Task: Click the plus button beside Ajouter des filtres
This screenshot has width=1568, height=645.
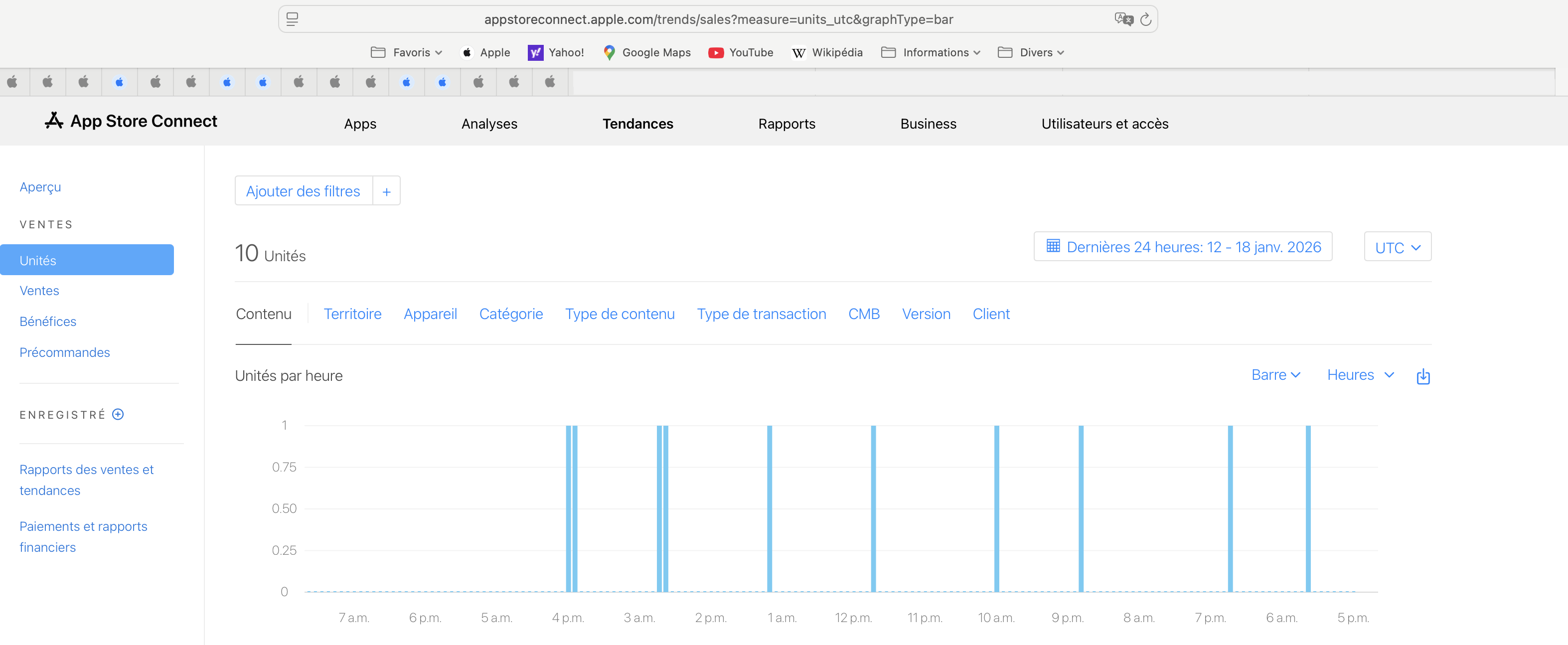Action: point(386,191)
